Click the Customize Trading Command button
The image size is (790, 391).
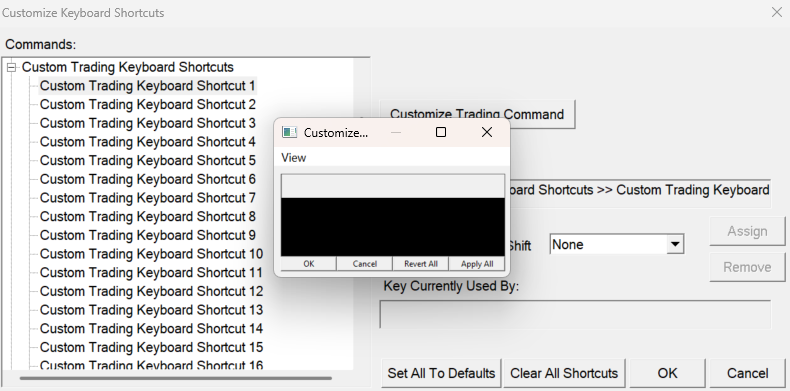[477, 114]
